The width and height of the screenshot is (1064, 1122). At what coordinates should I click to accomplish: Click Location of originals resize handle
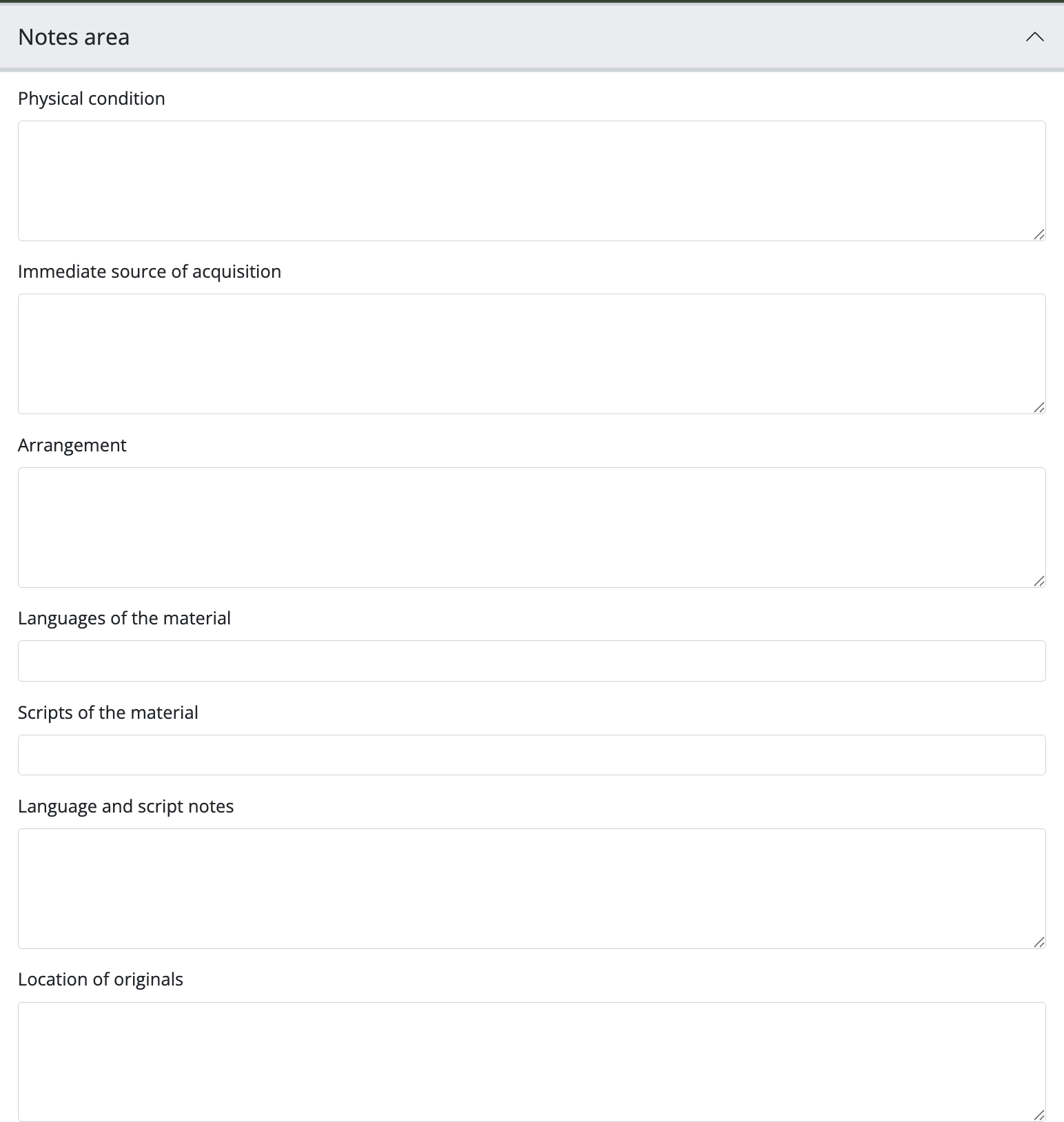point(1039,1115)
